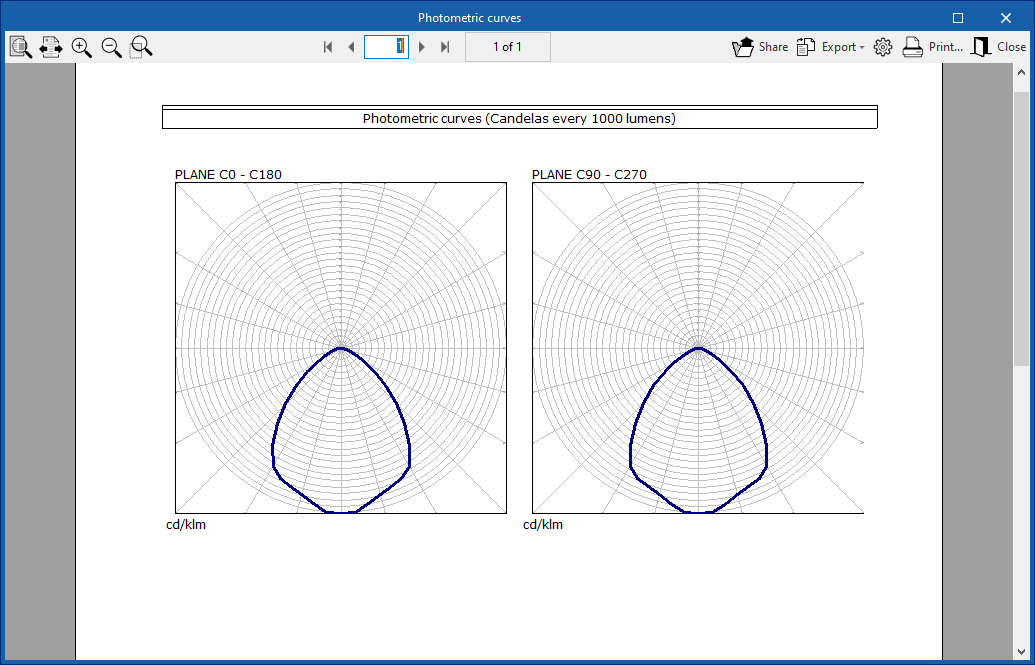The width and height of the screenshot is (1035, 665).
Task: Click the PLANE C0 - C180 polar chart
Action: [x=341, y=348]
